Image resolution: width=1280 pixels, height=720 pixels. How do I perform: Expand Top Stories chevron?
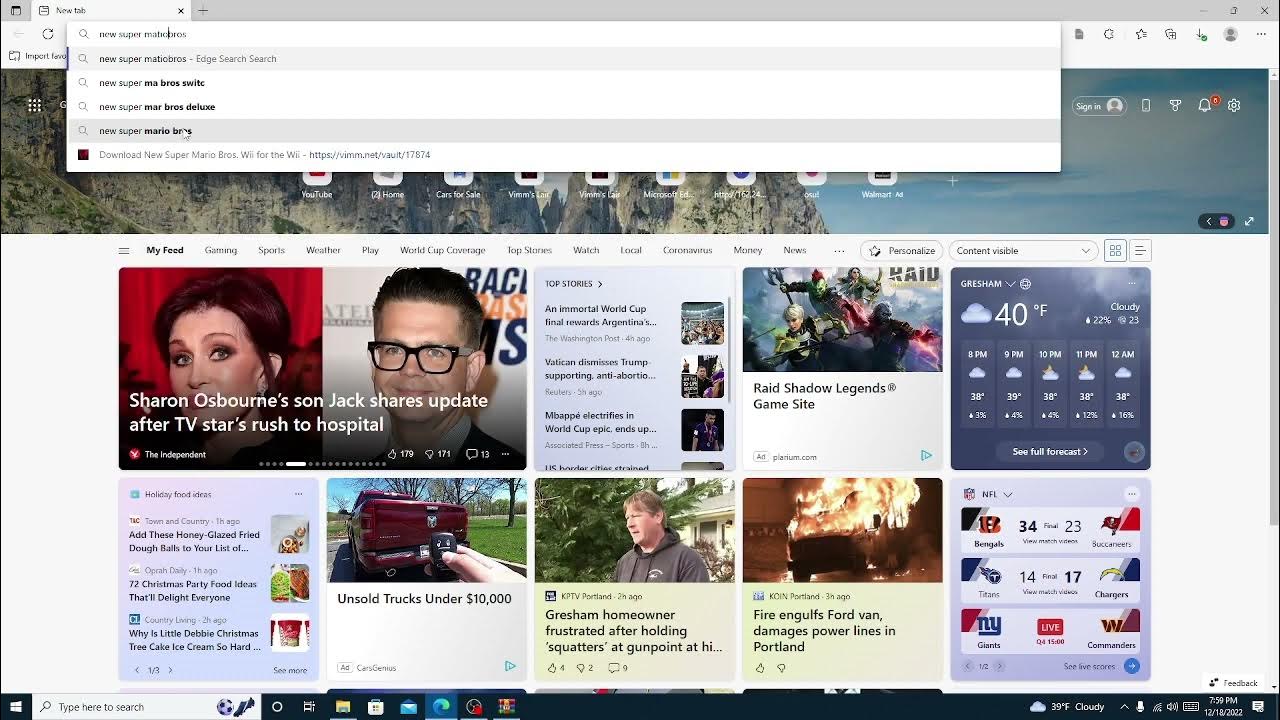pos(600,284)
